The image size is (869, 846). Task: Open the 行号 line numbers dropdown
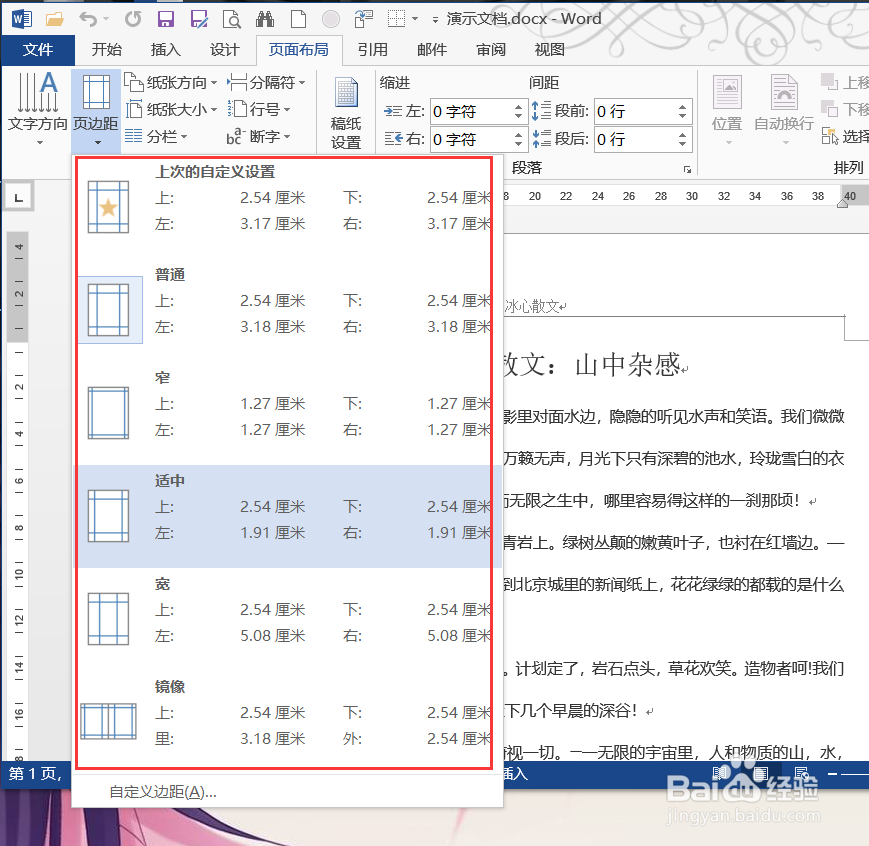(259, 109)
